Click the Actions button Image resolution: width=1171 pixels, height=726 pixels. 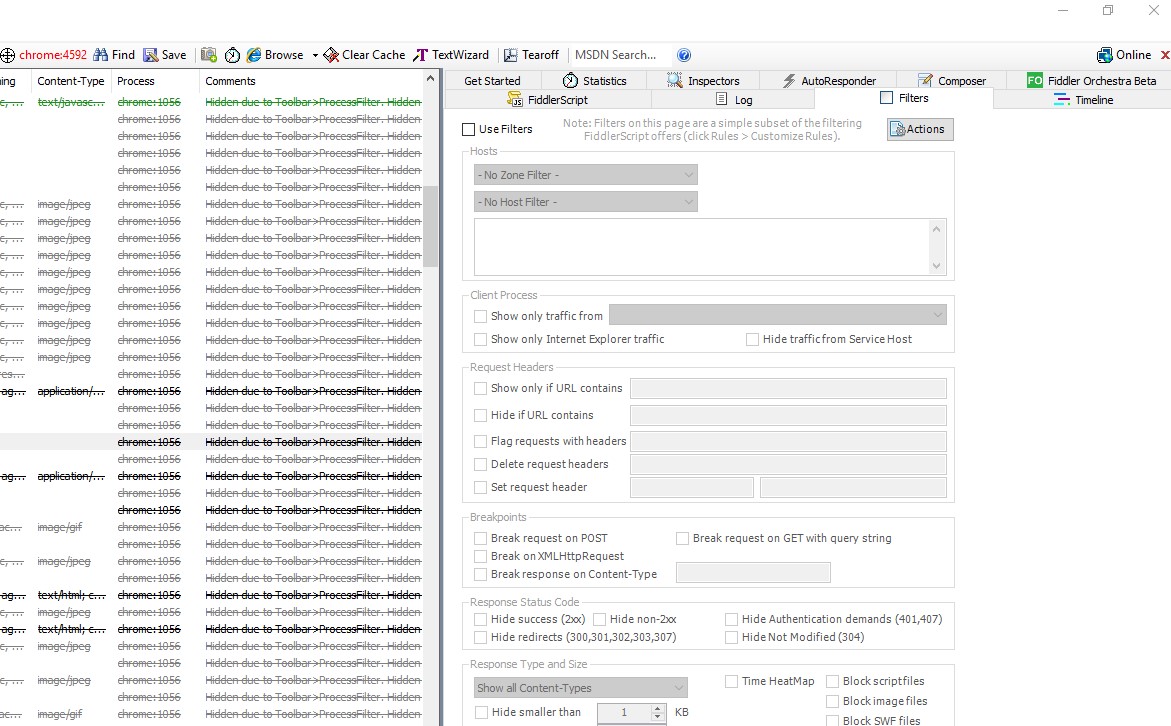[x=920, y=129]
